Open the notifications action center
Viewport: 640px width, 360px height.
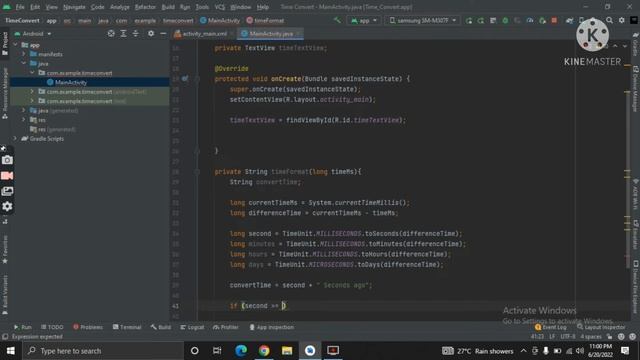pyautogui.click(x=625, y=351)
